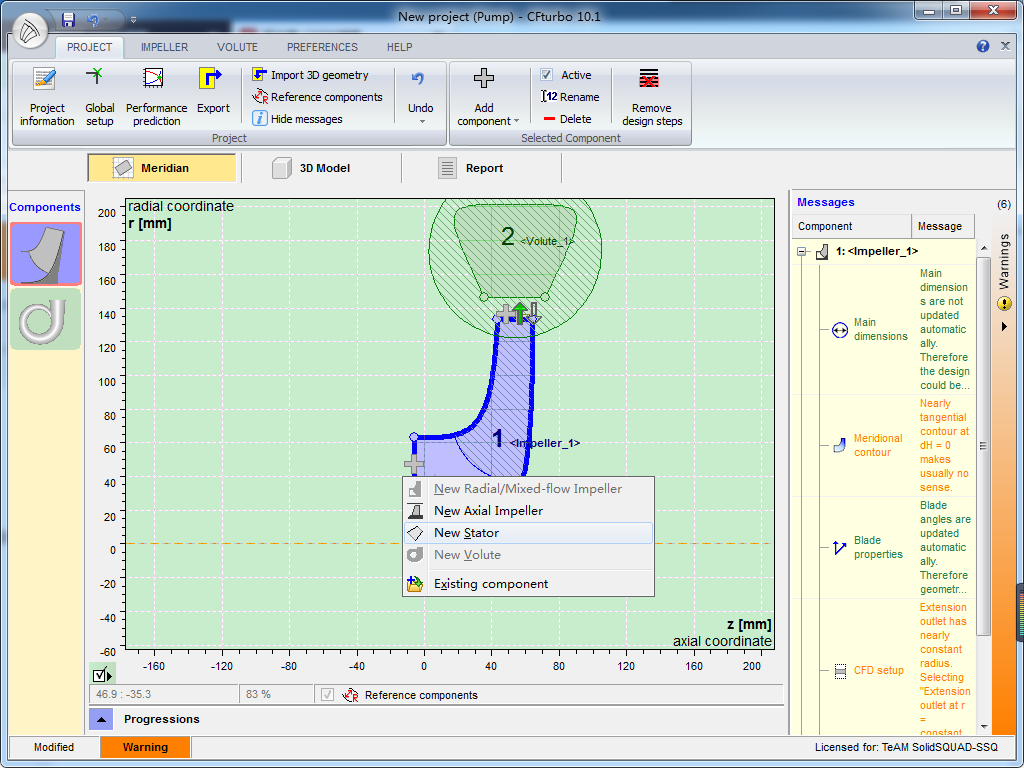1024x768 pixels.
Task: Toggle the Active checkbox
Action: click(x=547, y=75)
